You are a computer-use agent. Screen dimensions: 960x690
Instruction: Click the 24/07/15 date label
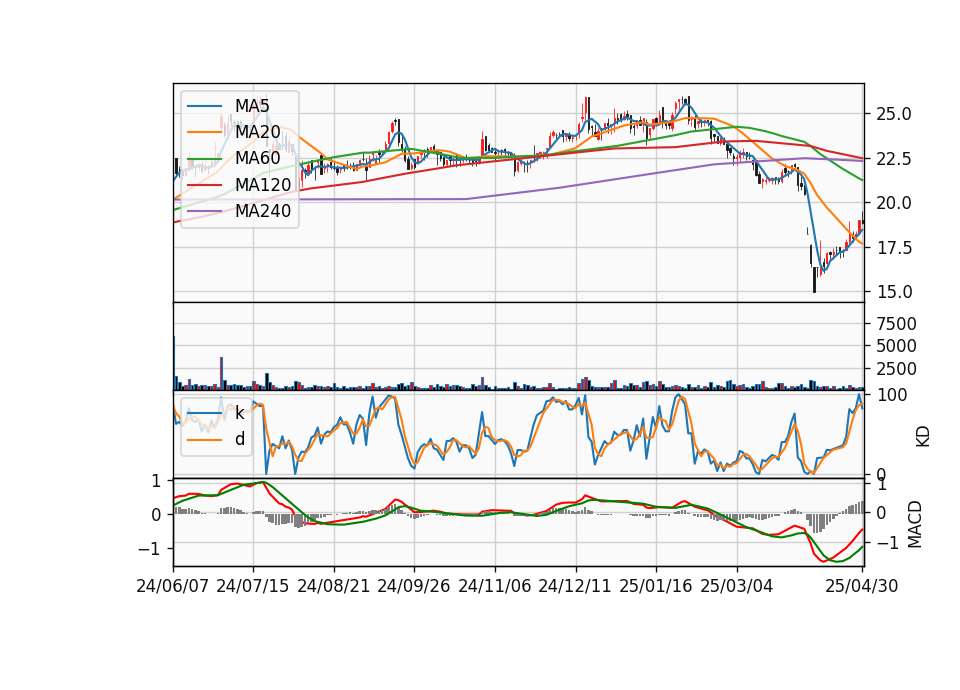pos(253,587)
